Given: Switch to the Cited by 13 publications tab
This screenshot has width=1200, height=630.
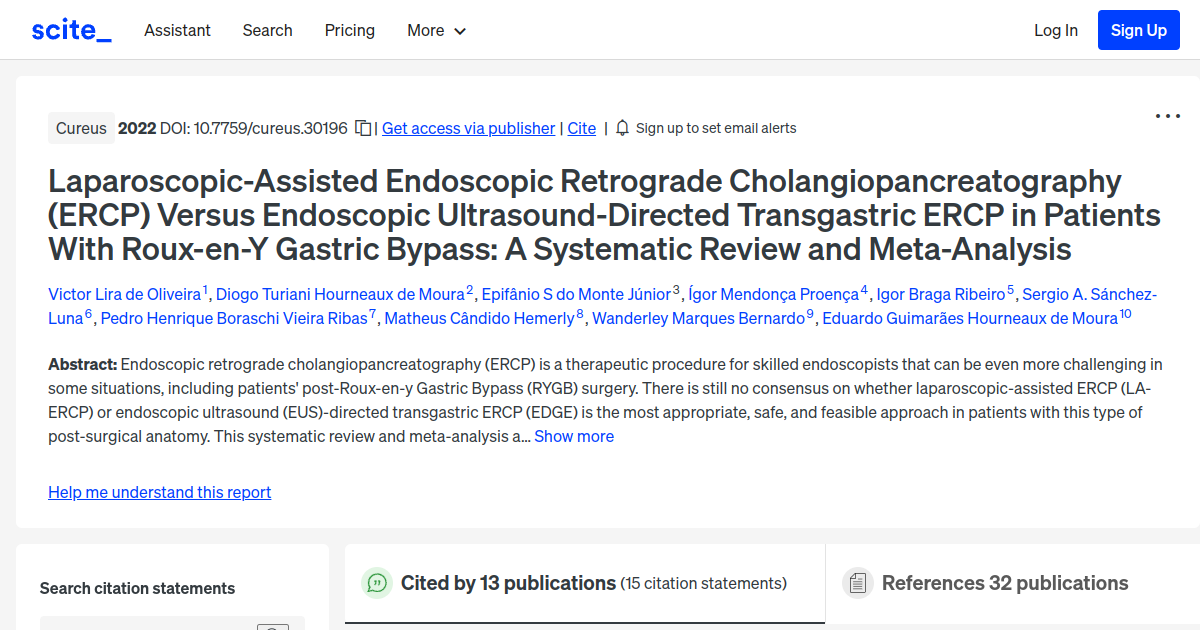Looking at the screenshot, I should click(508, 582).
